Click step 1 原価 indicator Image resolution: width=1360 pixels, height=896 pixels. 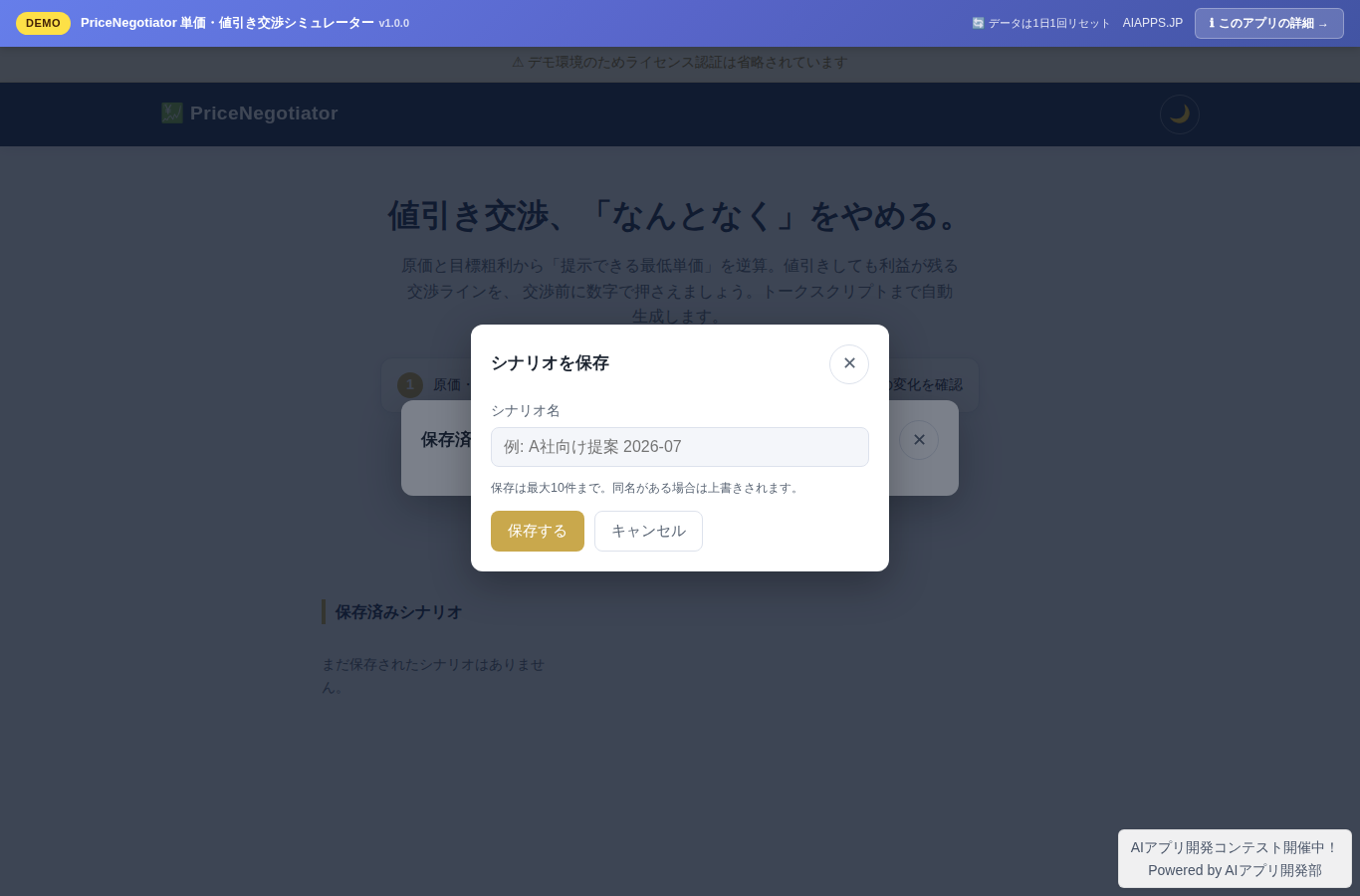410,385
